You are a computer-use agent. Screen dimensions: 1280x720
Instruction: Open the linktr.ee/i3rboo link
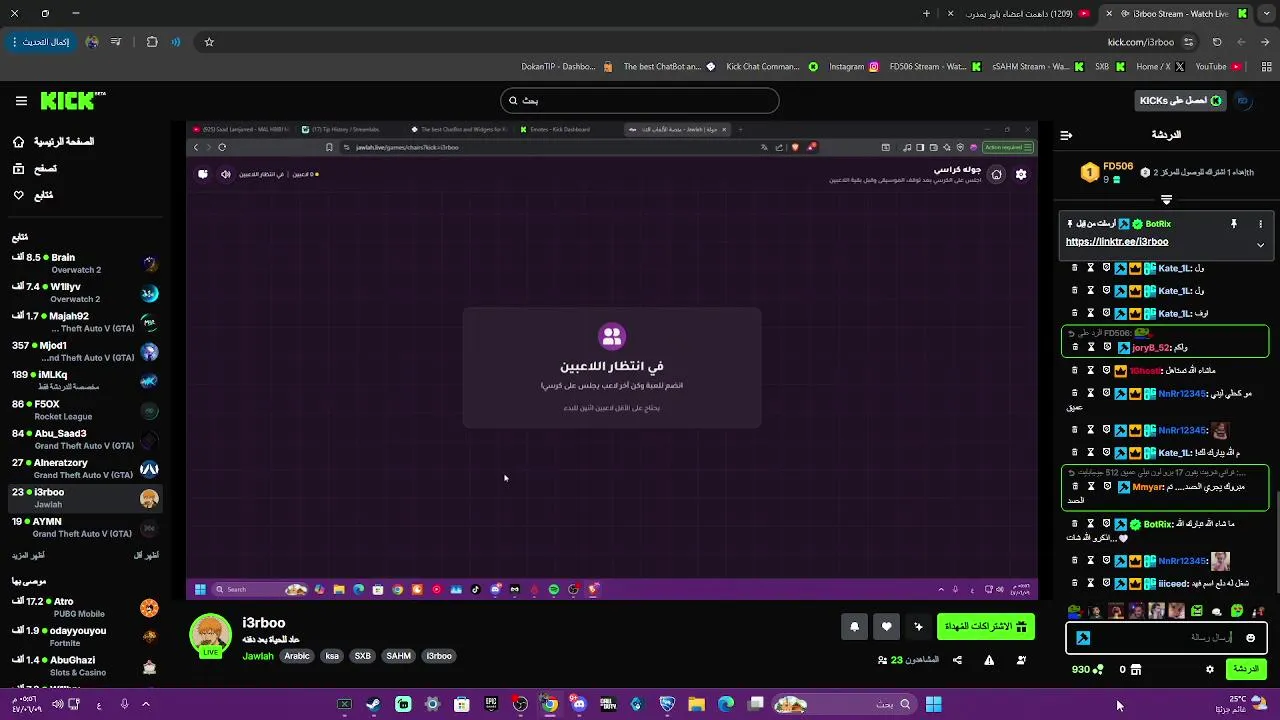[1117, 242]
